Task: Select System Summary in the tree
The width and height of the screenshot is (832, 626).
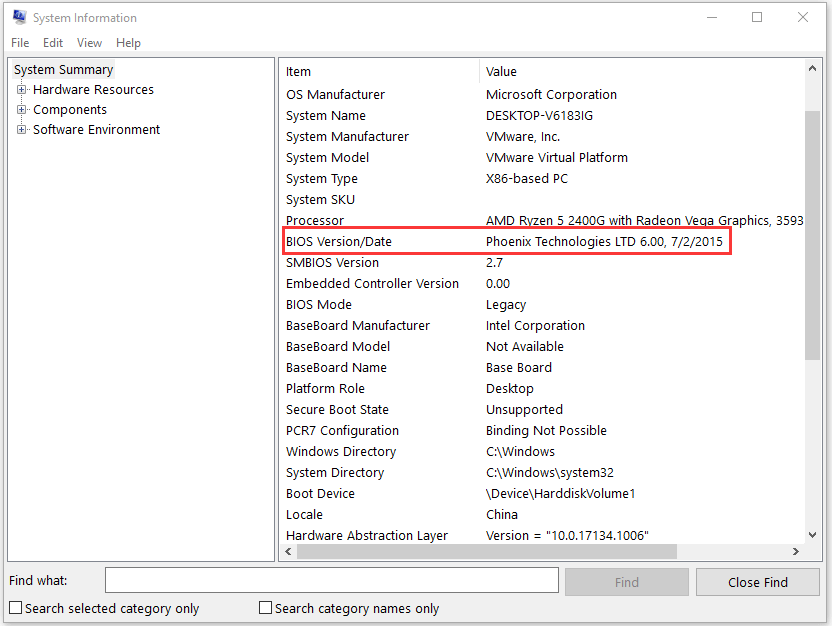Action: pos(63,69)
